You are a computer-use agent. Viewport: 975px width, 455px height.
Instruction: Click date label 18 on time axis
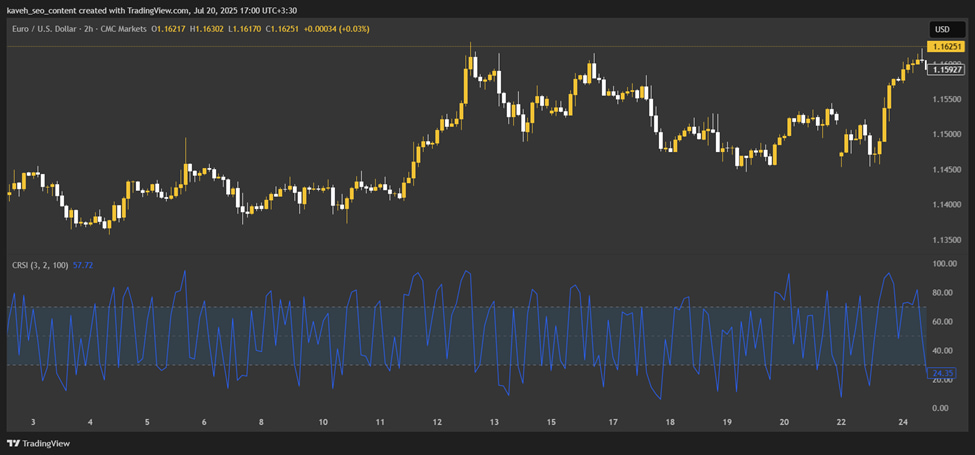pos(670,423)
